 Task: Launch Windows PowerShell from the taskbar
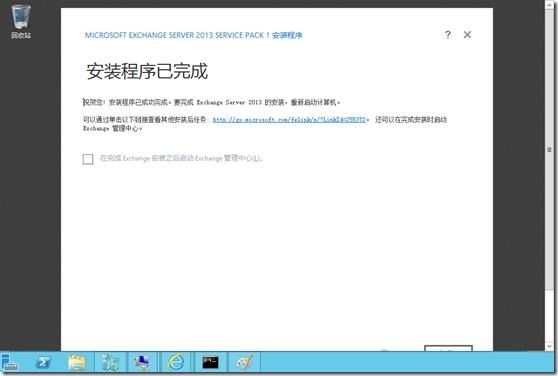click(x=43, y=362)
